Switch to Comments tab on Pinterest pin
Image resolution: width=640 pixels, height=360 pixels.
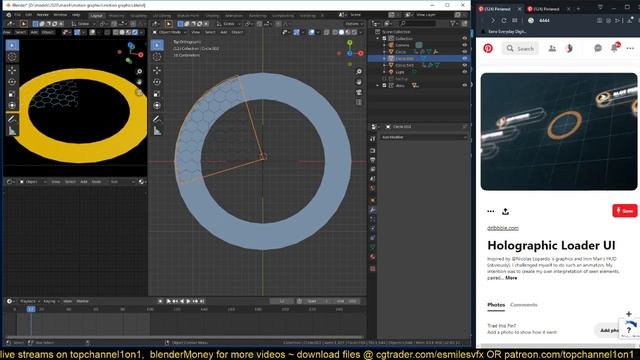[524, 305]
